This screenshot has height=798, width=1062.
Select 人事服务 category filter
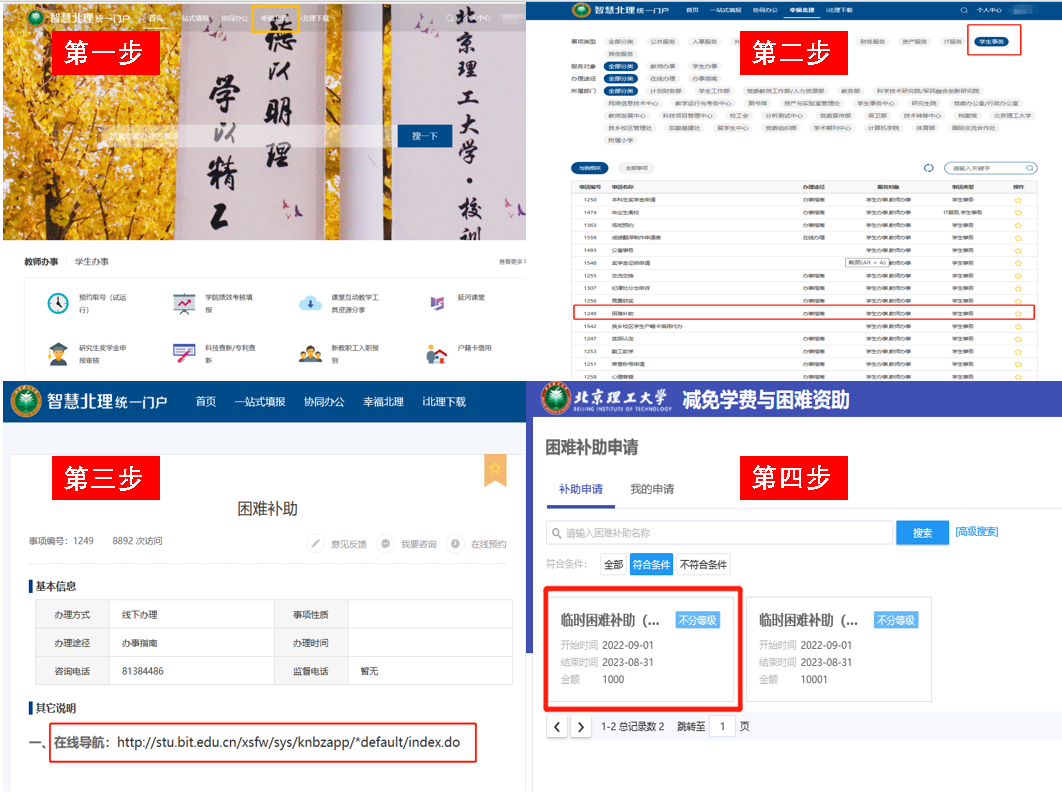[704, 42]
